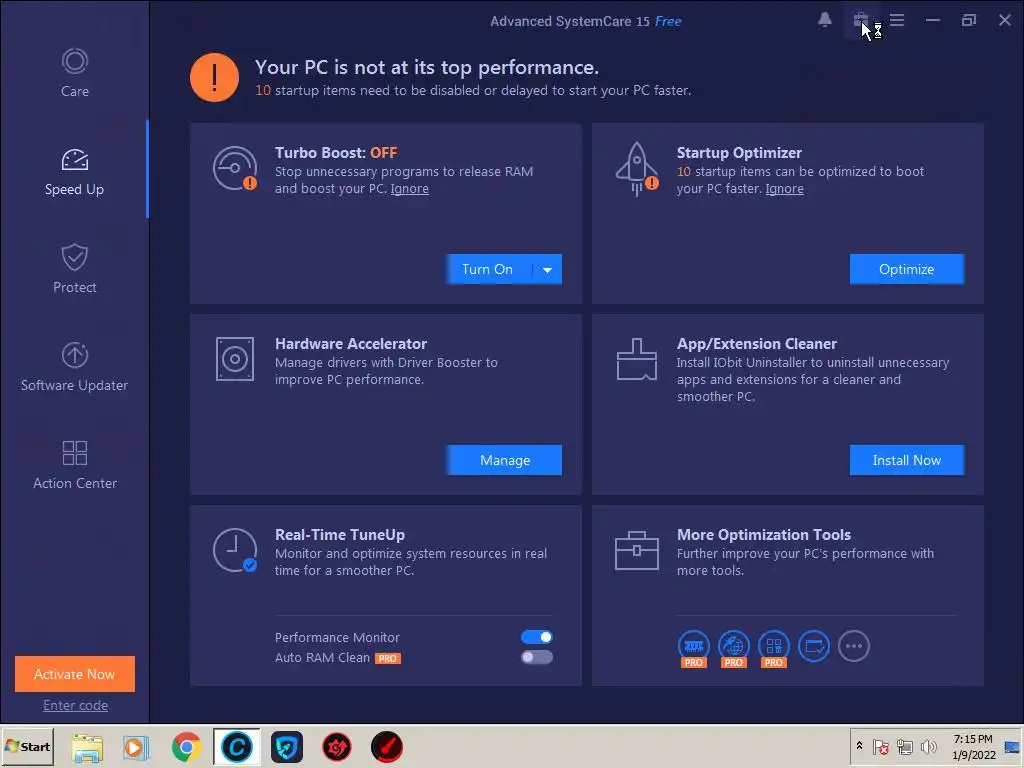Open Google Chrome from the taskbar
1024x768 pixels.
click(187, 747)
